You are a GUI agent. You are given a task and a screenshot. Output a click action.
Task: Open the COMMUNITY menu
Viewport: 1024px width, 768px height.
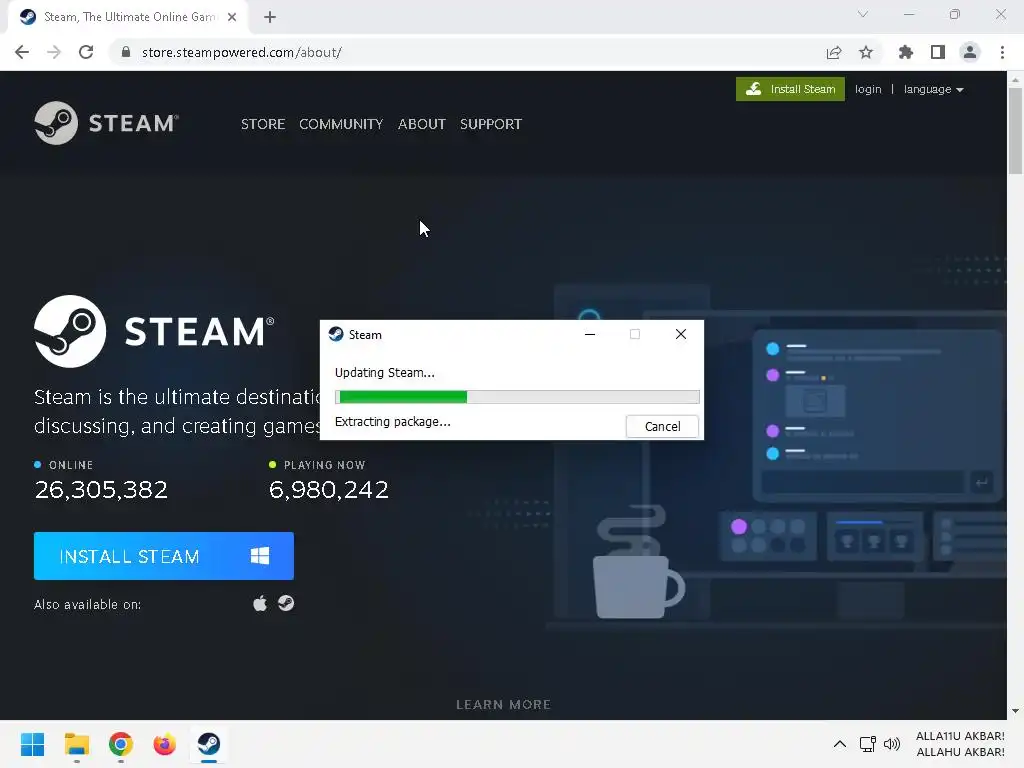point(341,124)
